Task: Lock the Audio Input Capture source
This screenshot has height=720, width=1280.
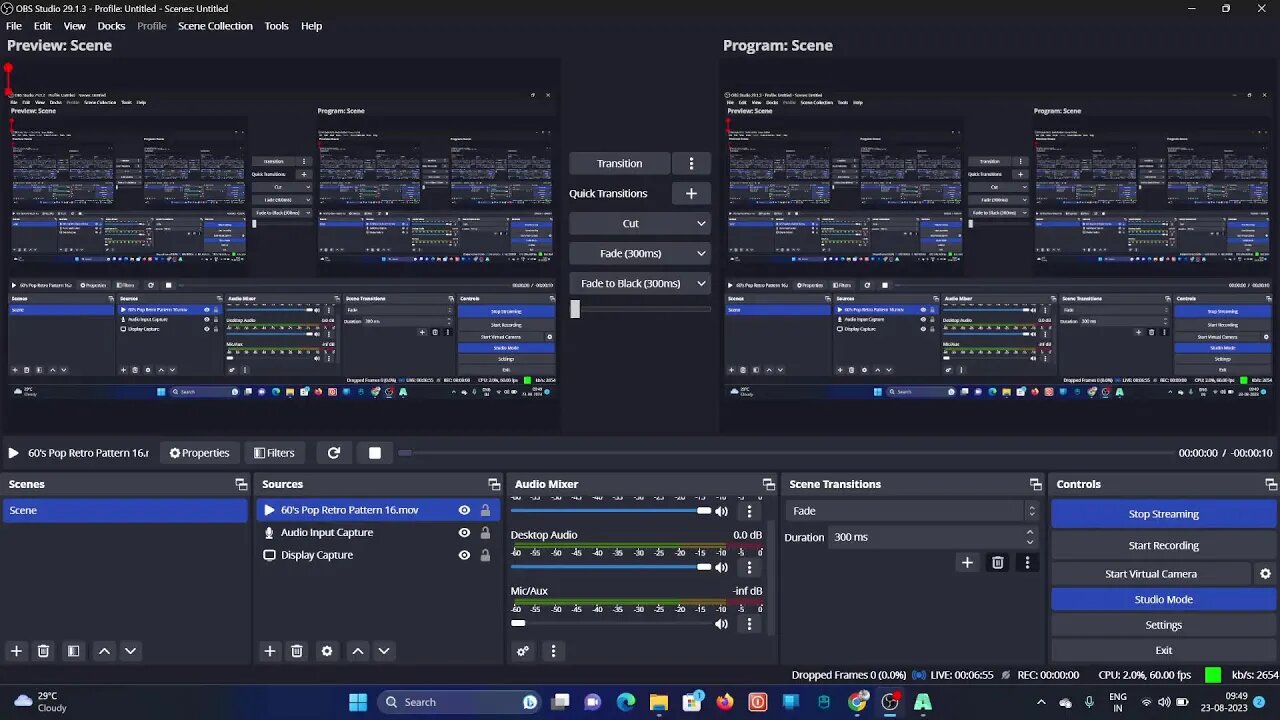Action: [x=485, y=533]
